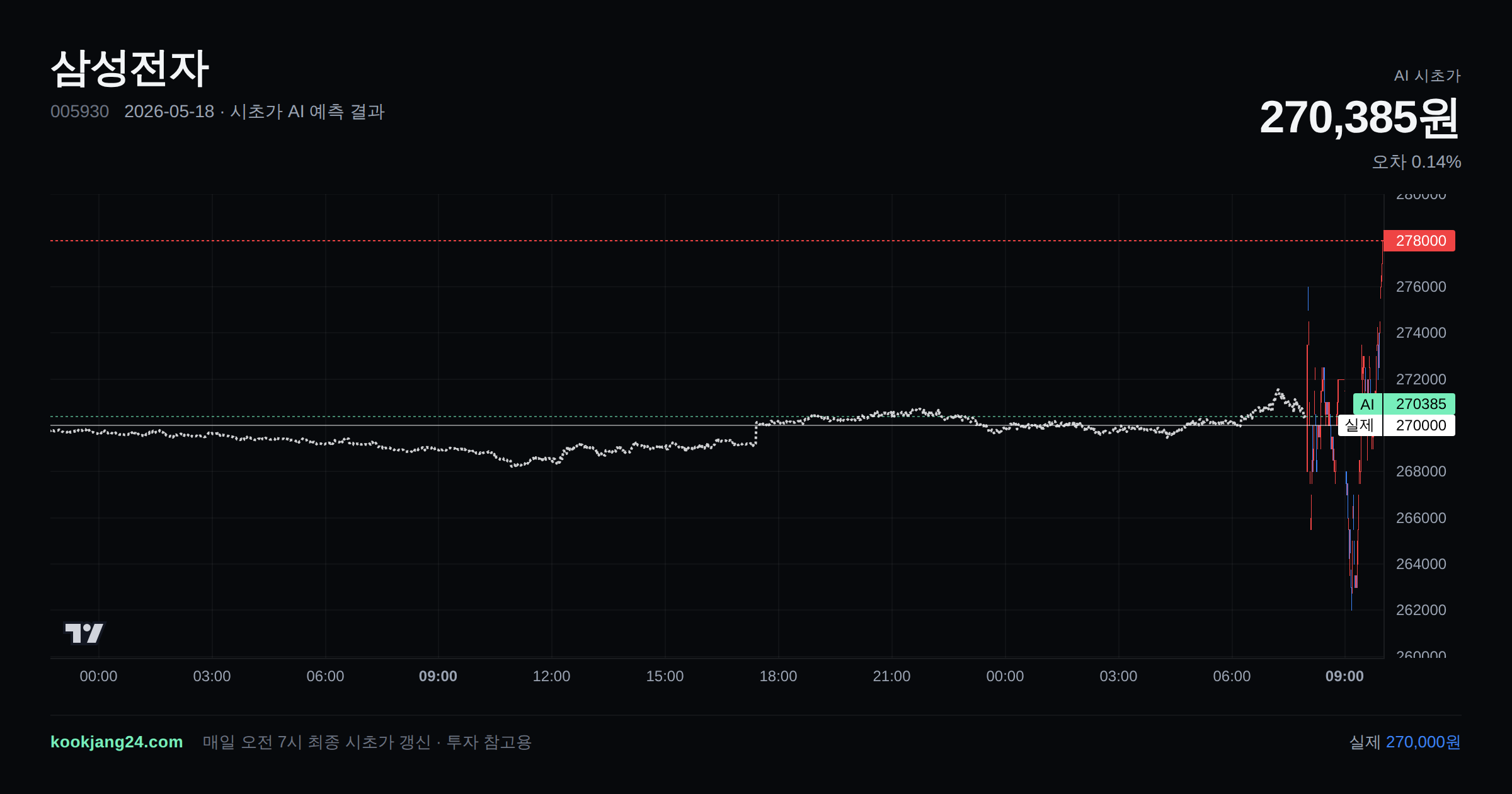The image size is (1512, 794).
Task: Click the 264000 price axis label
Action: pos(1421,564)
